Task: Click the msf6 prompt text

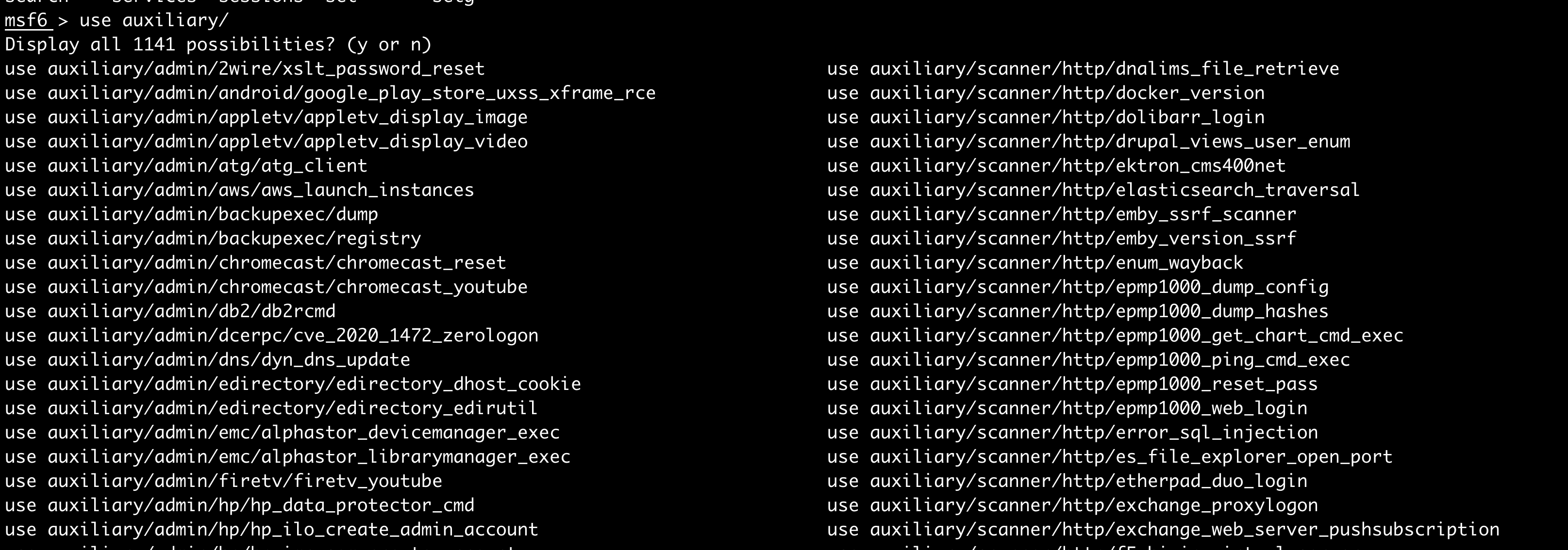Action: click(x=26, y=21)
